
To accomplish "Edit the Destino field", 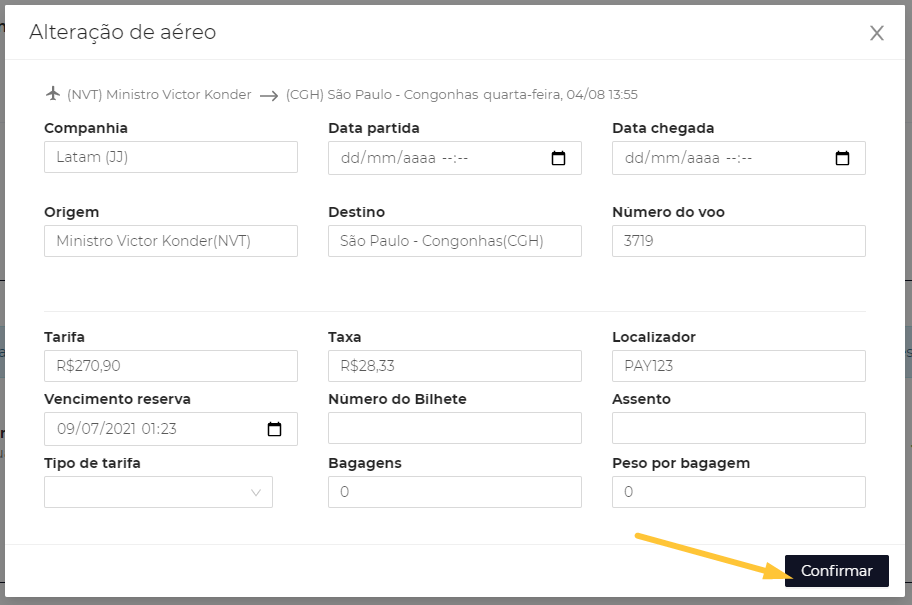I will pos(455,241).
